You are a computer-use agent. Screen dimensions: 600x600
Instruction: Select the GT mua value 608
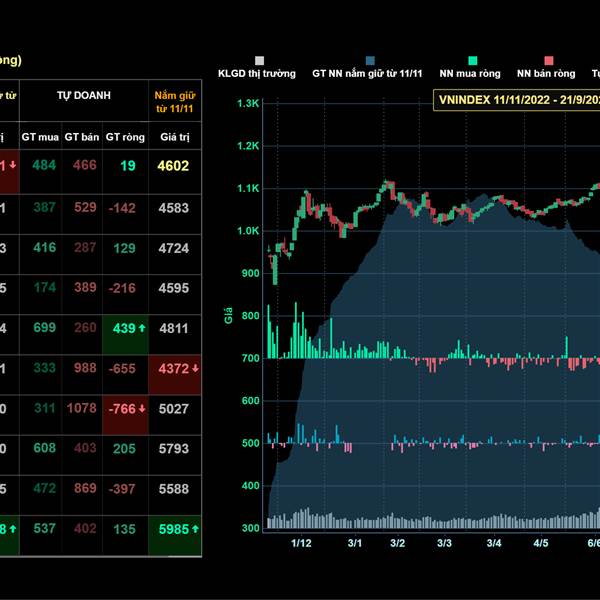pyautogui.click(x=44, y=448)
